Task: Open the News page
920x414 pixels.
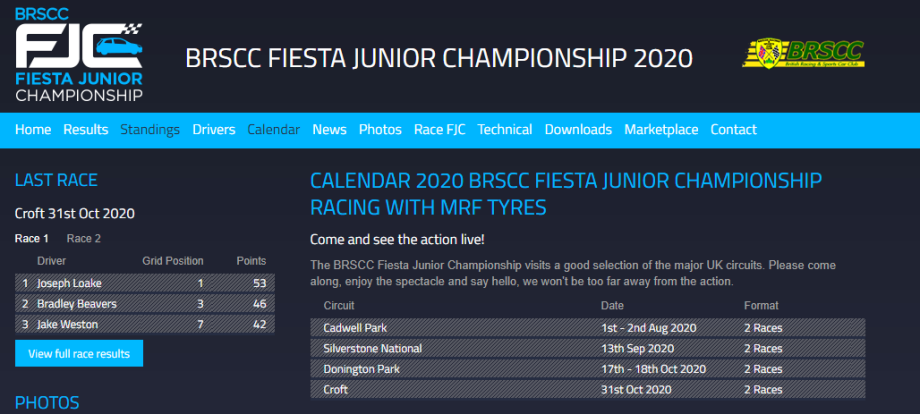Action: click(x=329, y=130)
